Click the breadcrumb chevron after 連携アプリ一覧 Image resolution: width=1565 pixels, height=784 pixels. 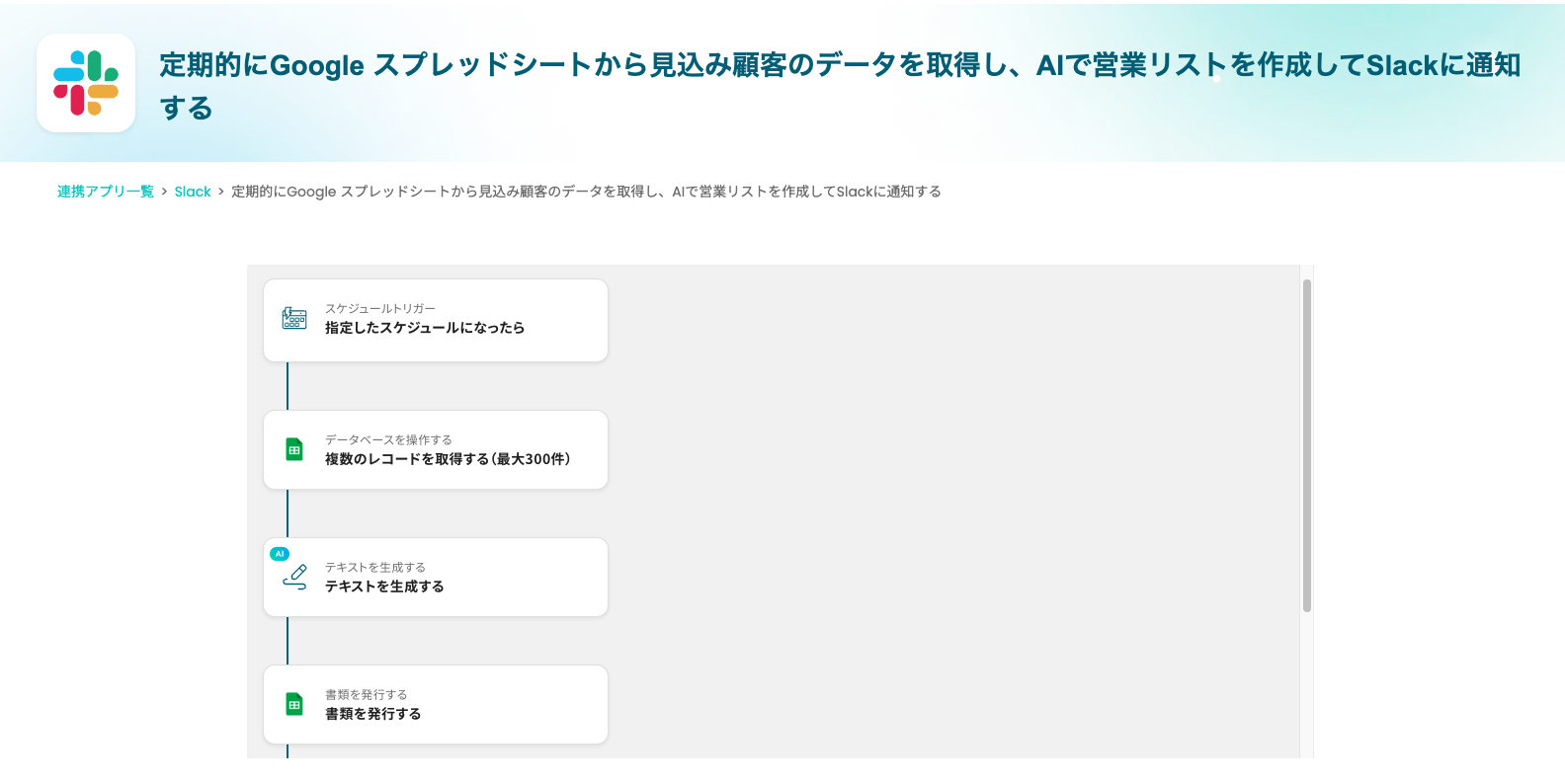pyautogui.click(x=164, y=192)
